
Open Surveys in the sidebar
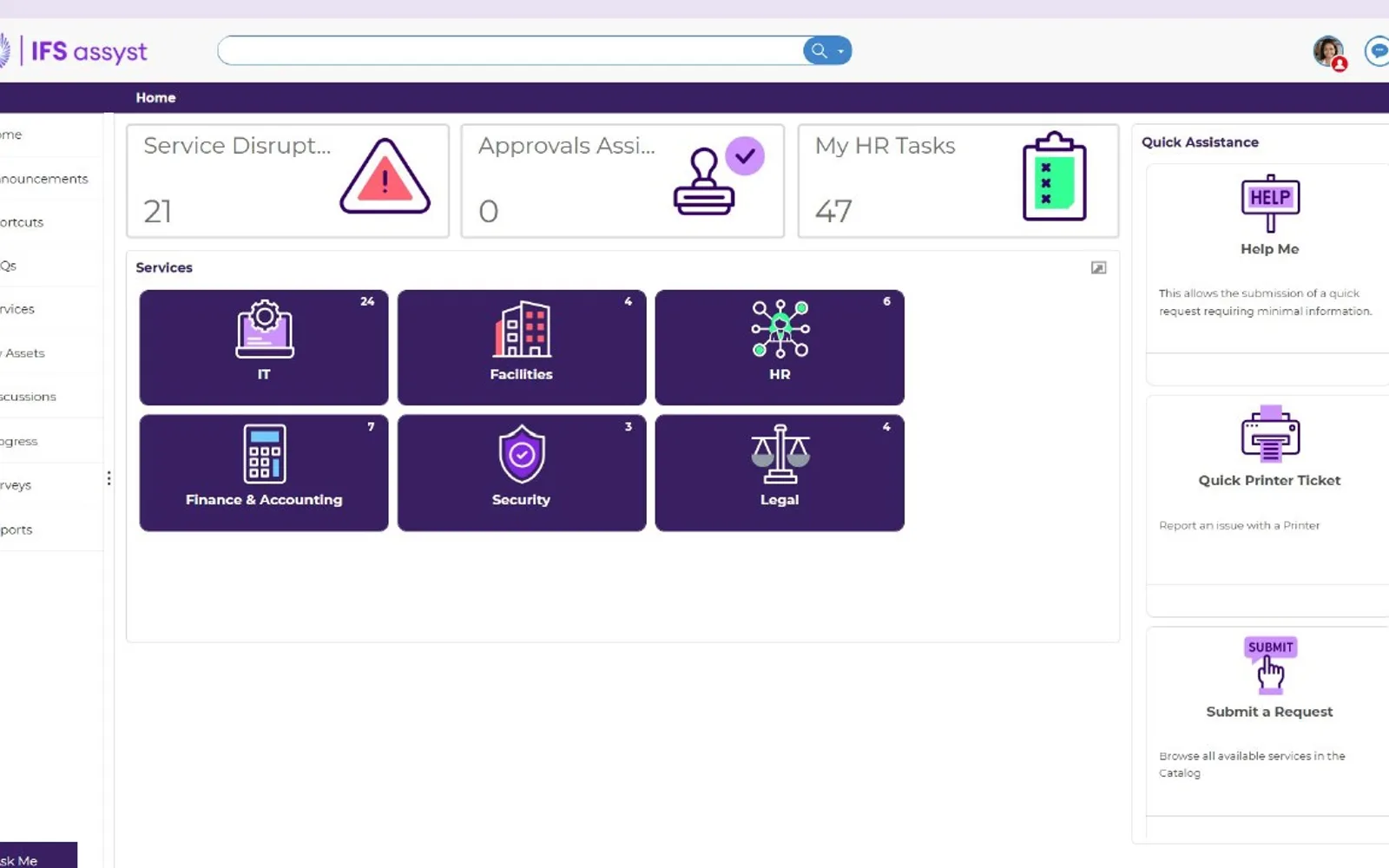click(x=16, y=485)
